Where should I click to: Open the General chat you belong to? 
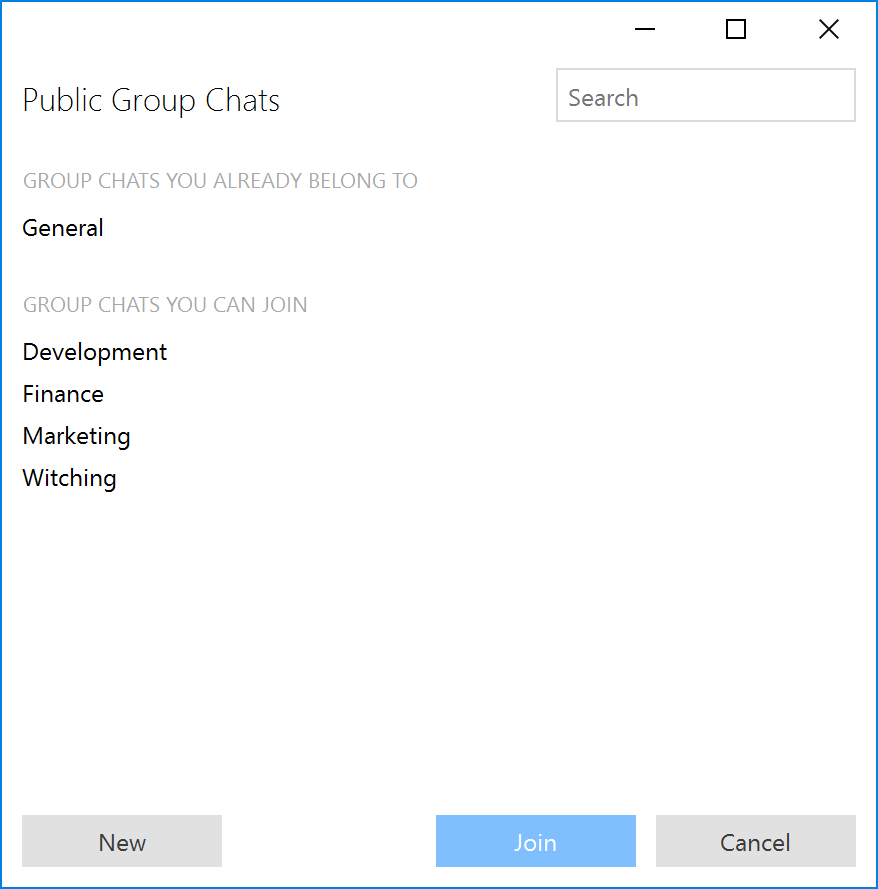[x=63, y=228]
